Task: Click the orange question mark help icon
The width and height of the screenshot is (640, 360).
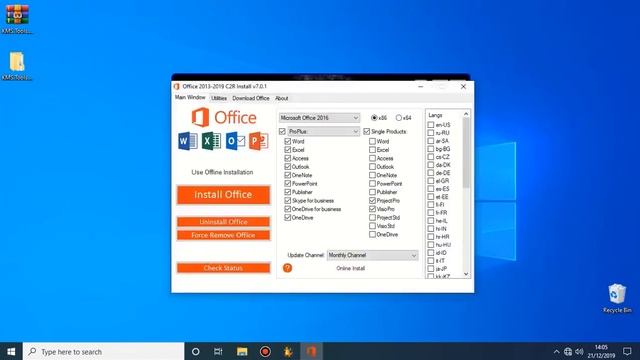Action: tap(287, 268)
